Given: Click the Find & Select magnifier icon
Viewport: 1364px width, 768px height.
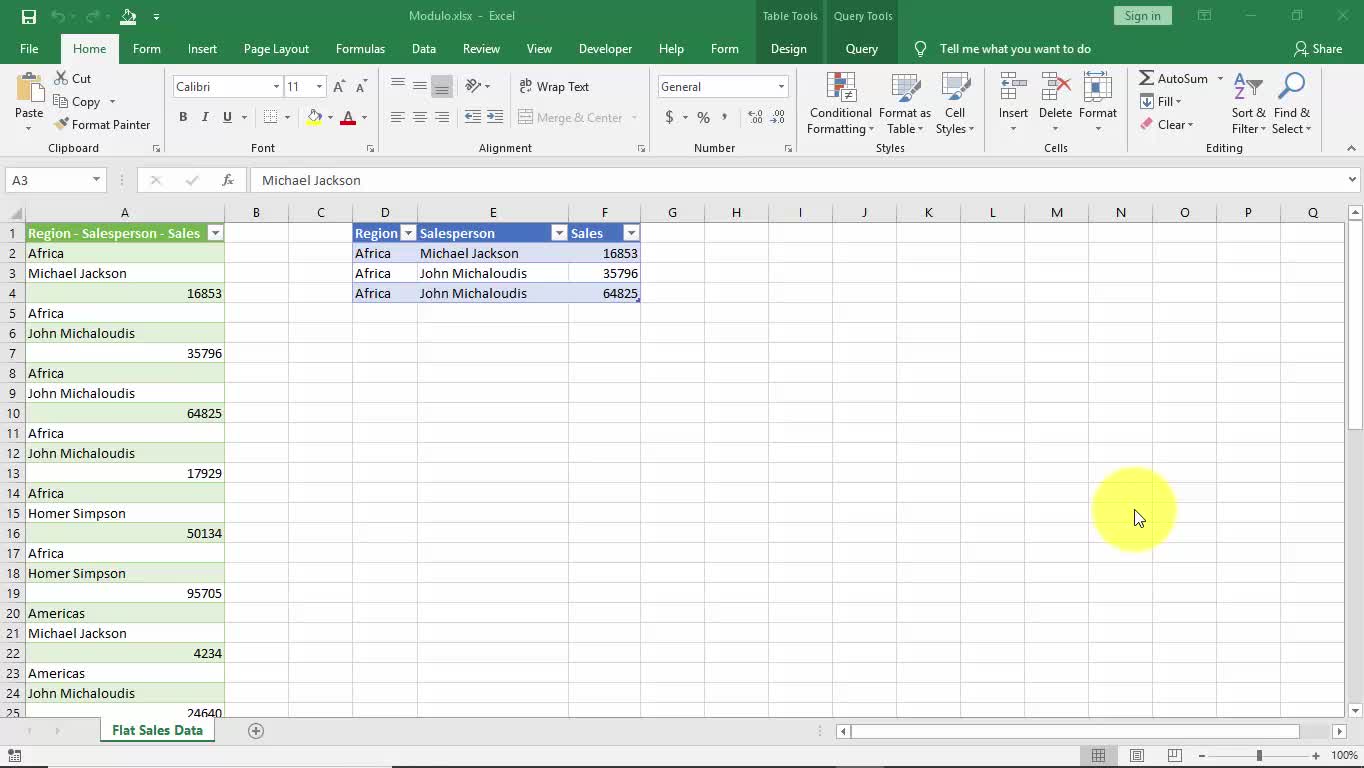Looking at the screenshot, I should click(1291, 88).
